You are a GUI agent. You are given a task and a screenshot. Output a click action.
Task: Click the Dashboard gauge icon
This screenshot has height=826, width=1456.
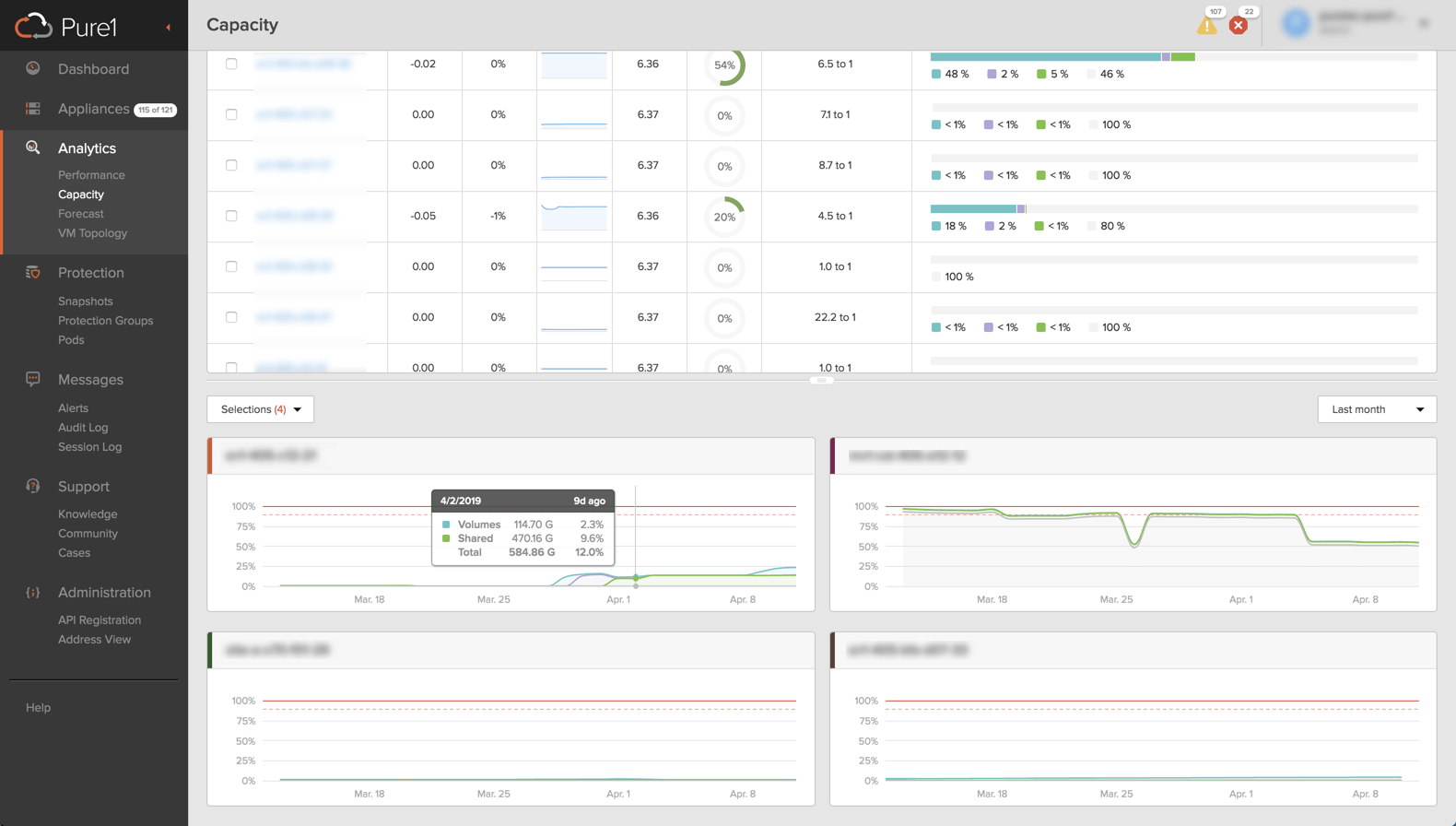click(33, 68)
